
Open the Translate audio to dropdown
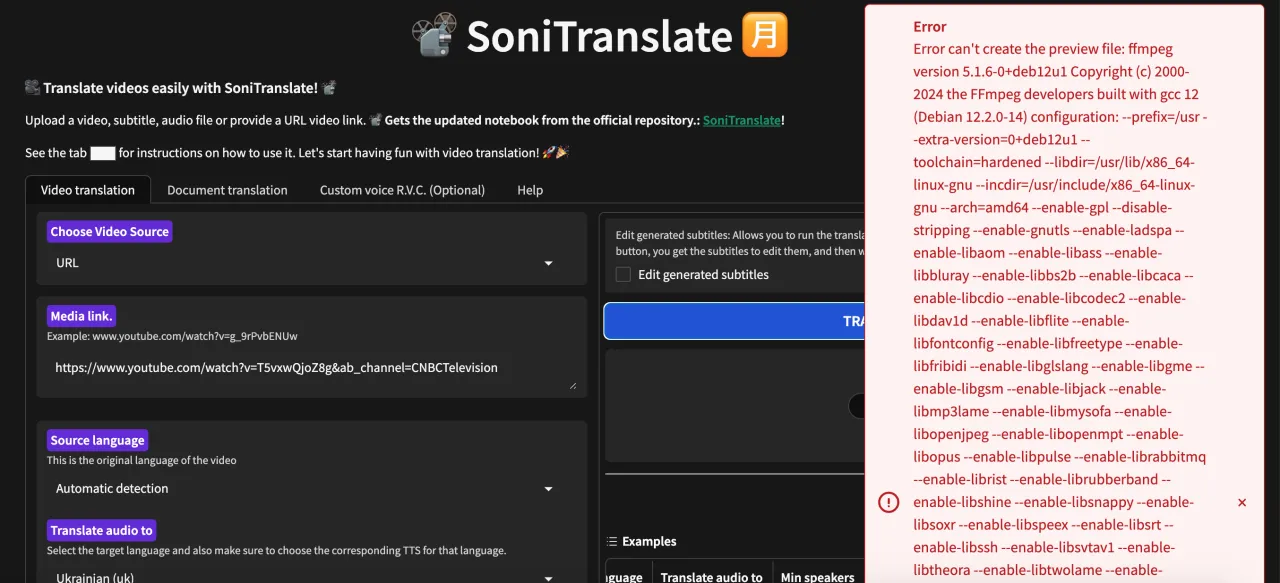(x=548, y=577)
